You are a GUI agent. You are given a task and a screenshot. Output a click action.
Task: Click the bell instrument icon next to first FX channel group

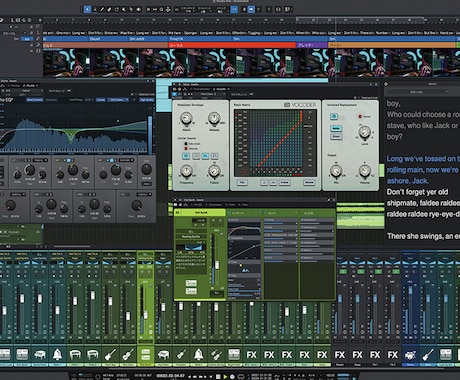(x=199, y=355)
